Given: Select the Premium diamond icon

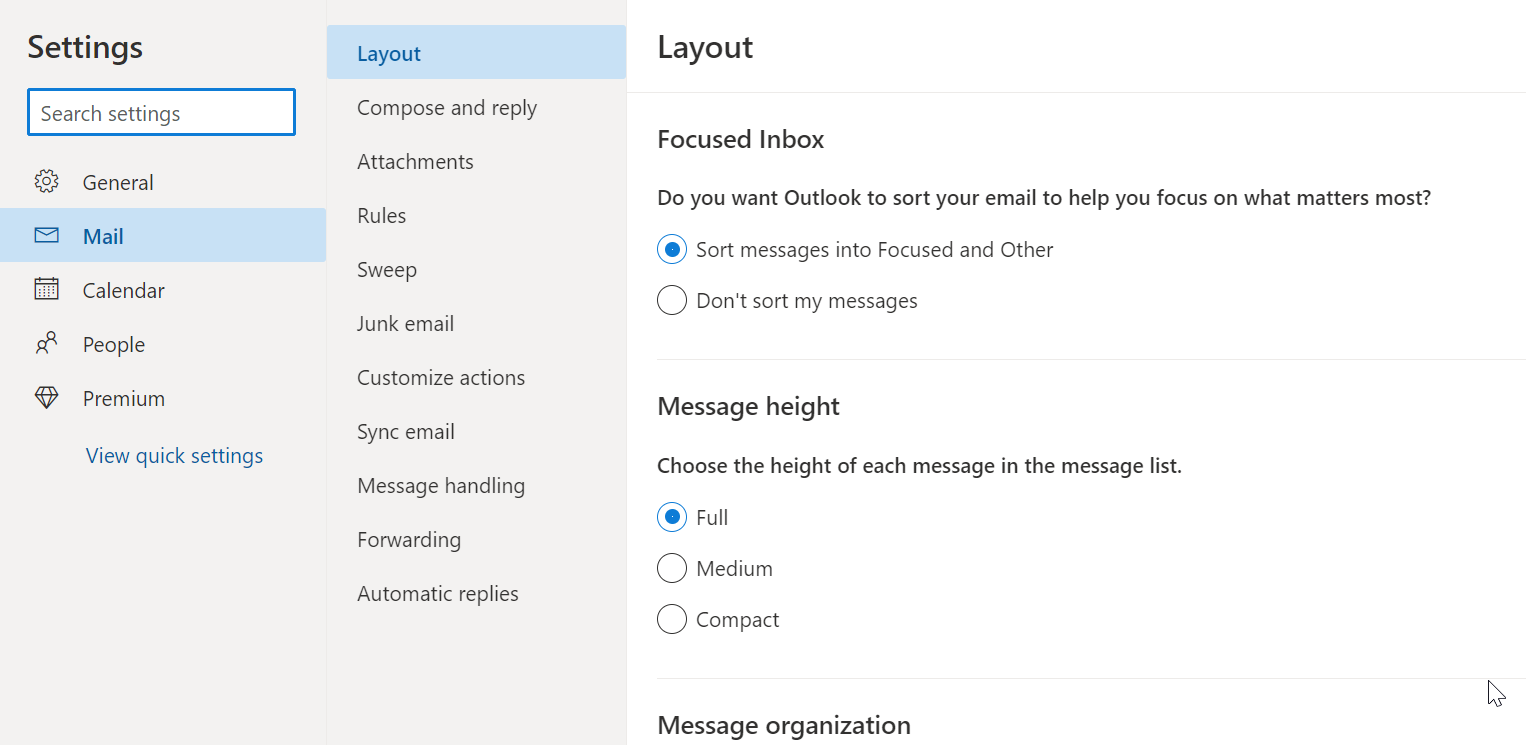Looking at the screenshot, I should click(46, 397).
